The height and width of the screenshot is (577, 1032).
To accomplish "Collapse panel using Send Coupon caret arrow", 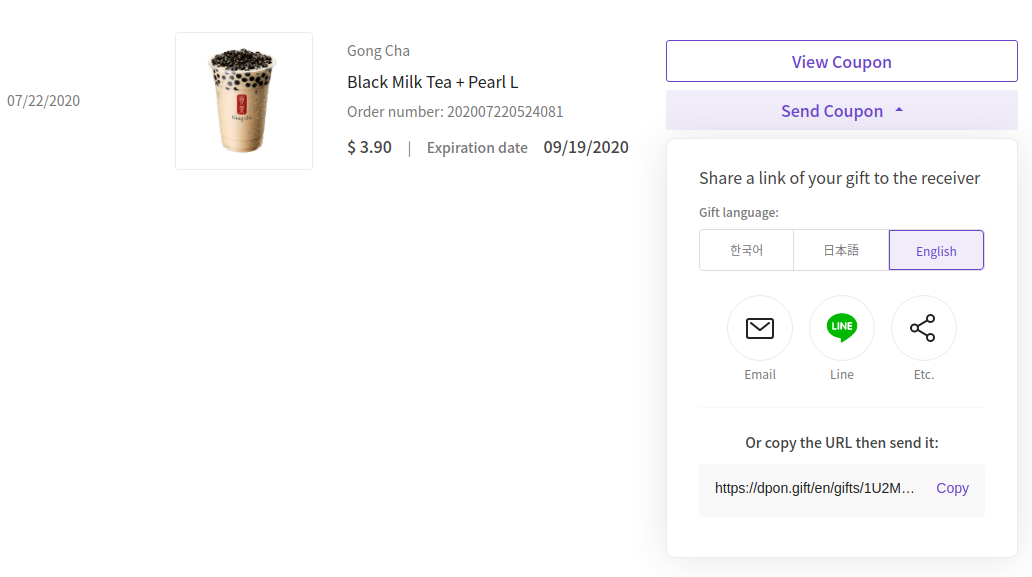I will point(899,111).
